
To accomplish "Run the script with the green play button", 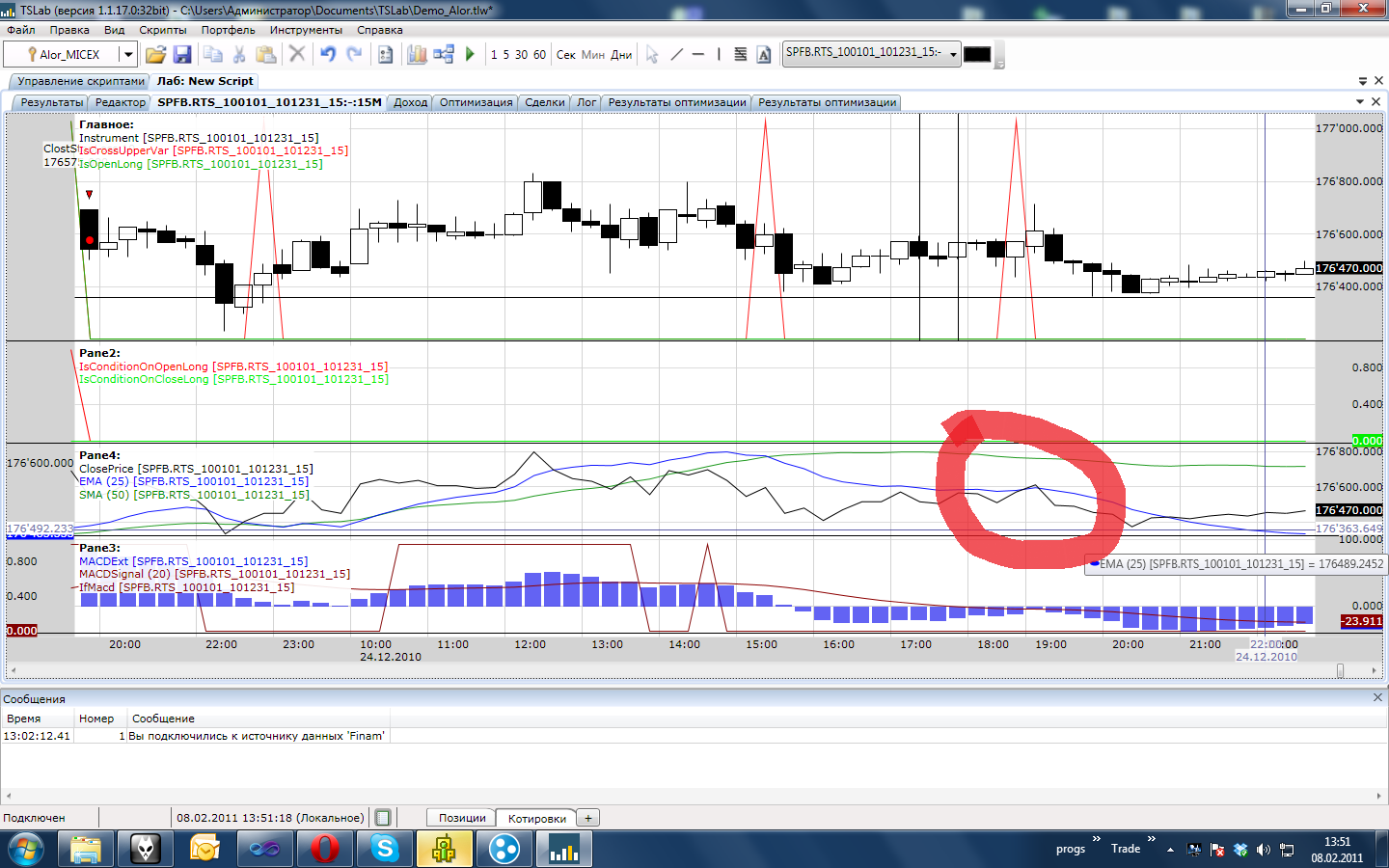I will [470, 54].
